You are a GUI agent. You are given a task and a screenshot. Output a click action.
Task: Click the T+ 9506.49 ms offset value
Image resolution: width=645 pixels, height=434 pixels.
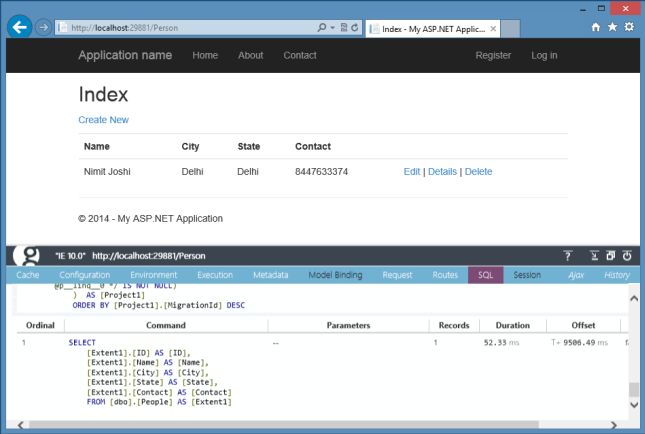[x=580, y=342]
